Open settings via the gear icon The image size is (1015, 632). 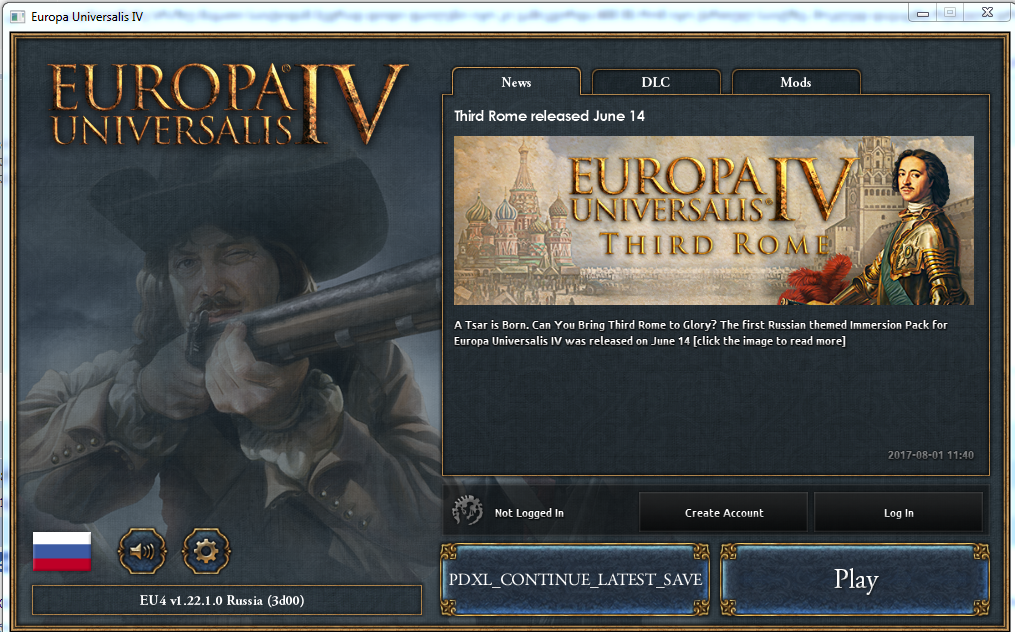[x=206, y=551]
